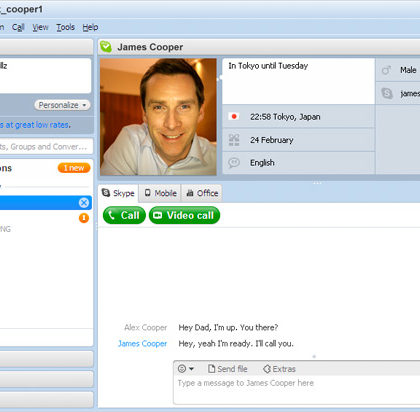
Task: Open the Help menu
Action: [90, 27]
